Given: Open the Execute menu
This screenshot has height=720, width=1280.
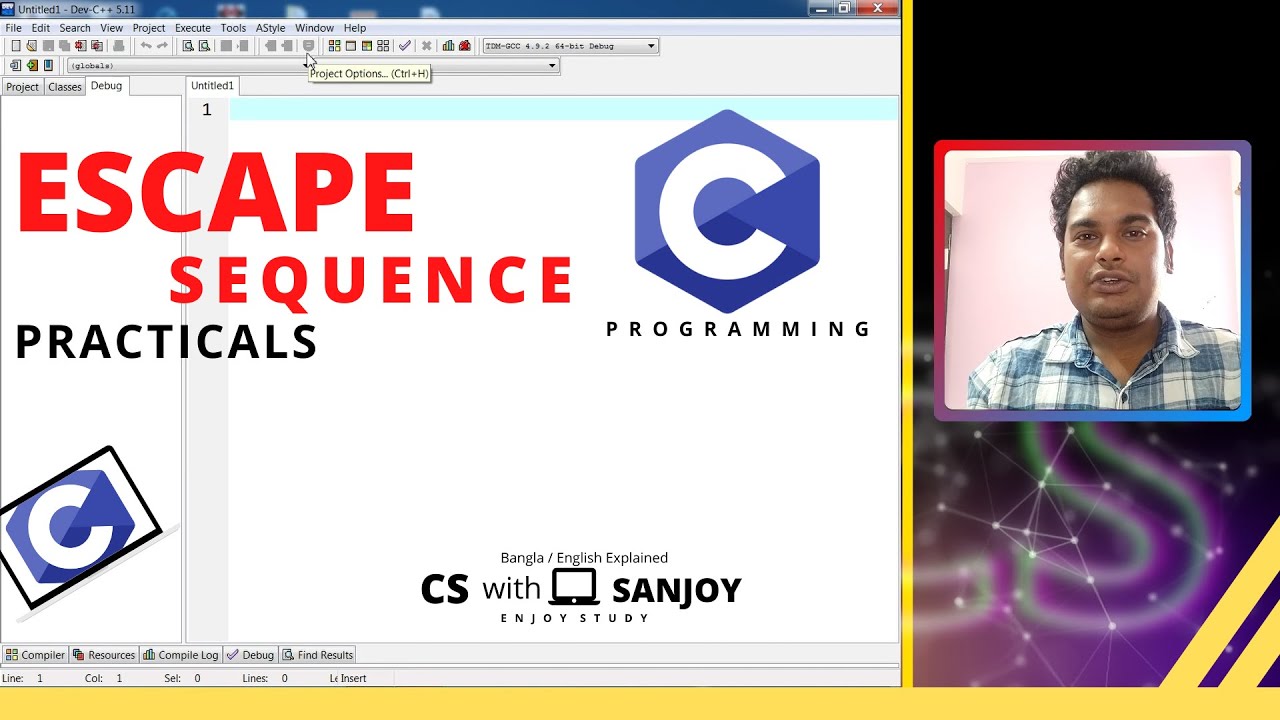Looking at the screenshot, I should pyautogui.click(x=193, y=28).
